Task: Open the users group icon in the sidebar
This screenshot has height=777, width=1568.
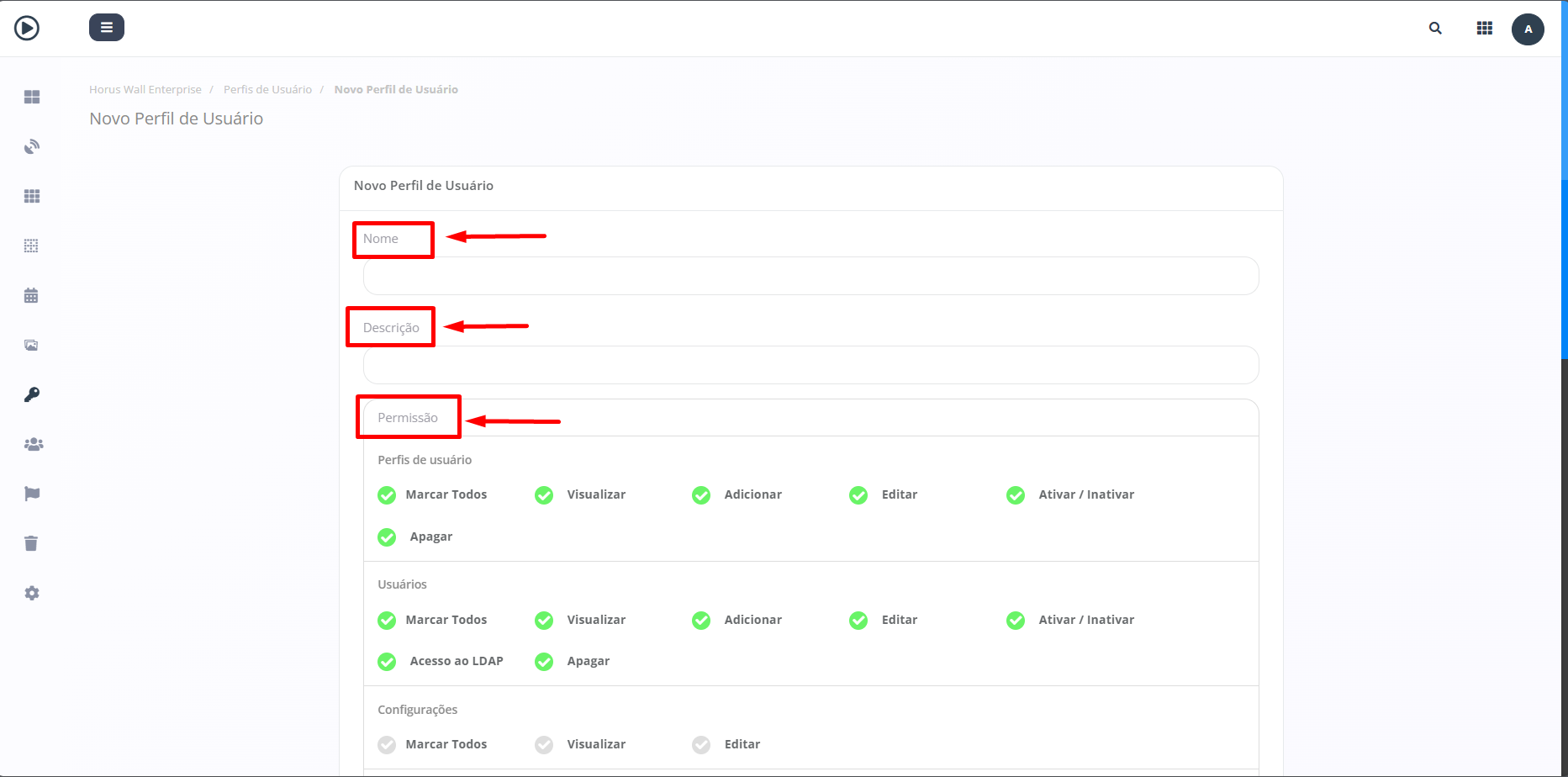Action: point(33,444)
